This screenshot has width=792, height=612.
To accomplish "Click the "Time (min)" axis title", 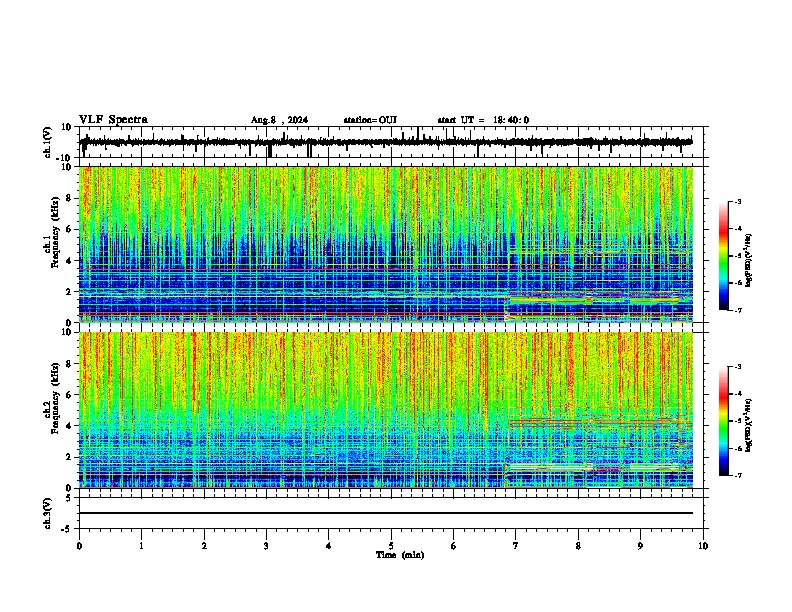I will pos(400,555).
